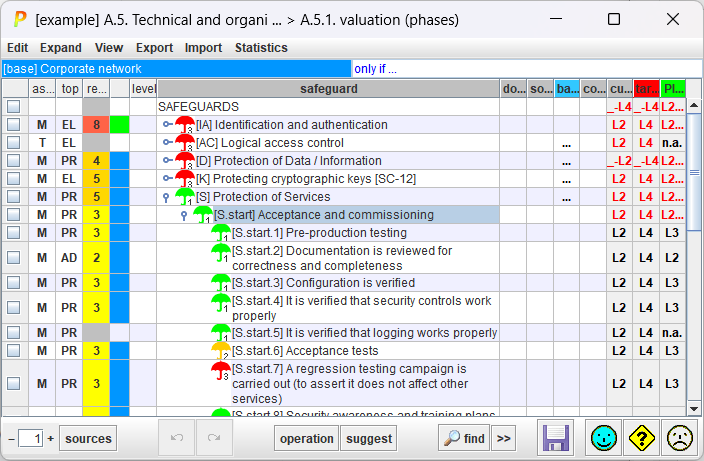Click the orange recommendation cell showing 4
Image resolution: width=704 pixels, height=461 pixels.
[96, 160]
